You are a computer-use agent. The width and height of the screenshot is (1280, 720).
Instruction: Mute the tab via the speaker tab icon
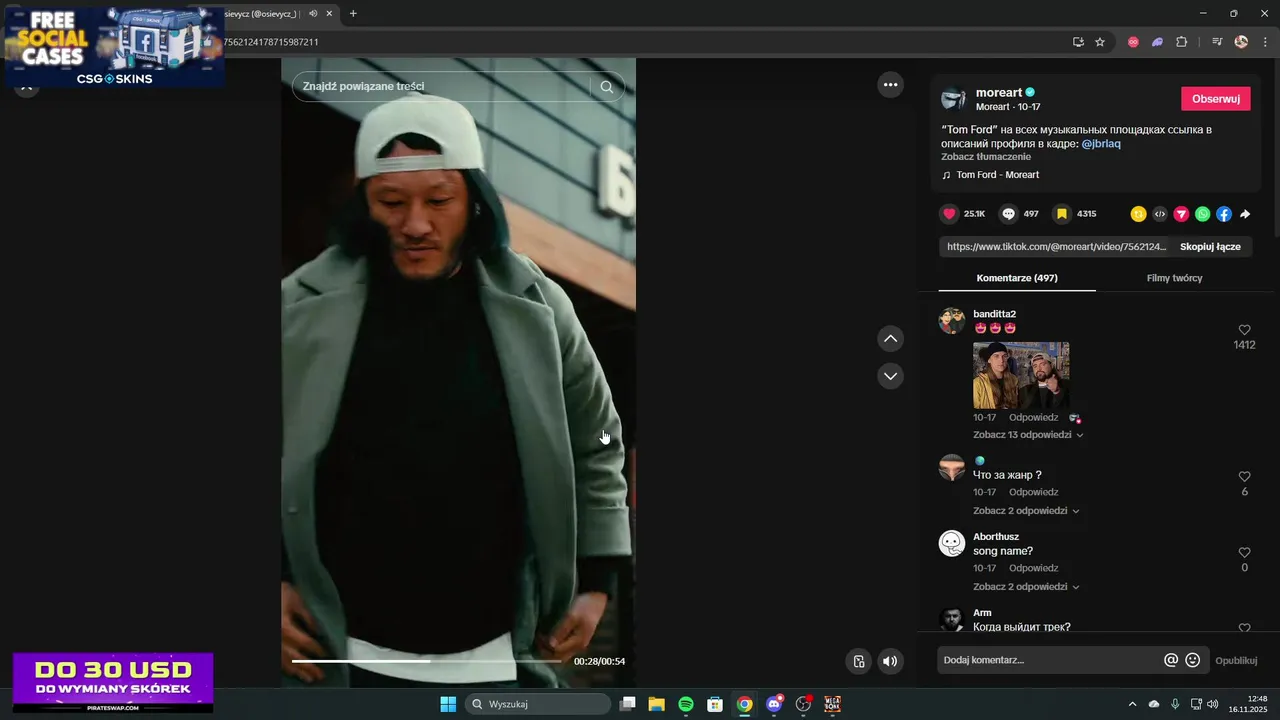click(313, 14)
